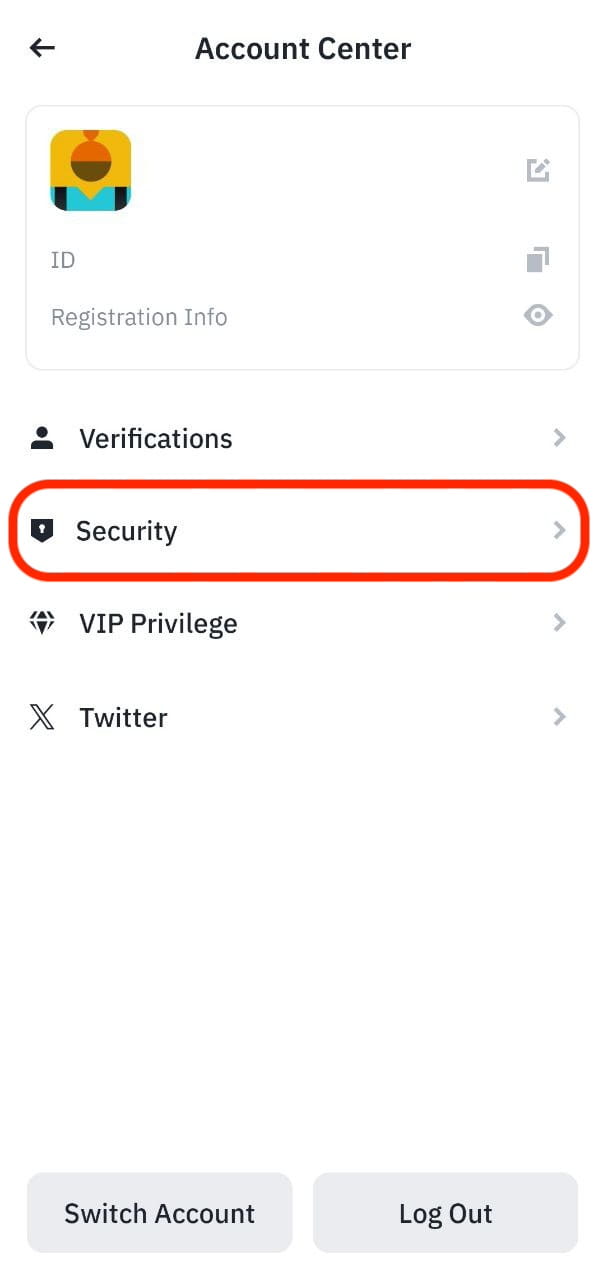Click the Security shield icon
The height and width of the screenshot is (1280, 600).
coord(42,531)
